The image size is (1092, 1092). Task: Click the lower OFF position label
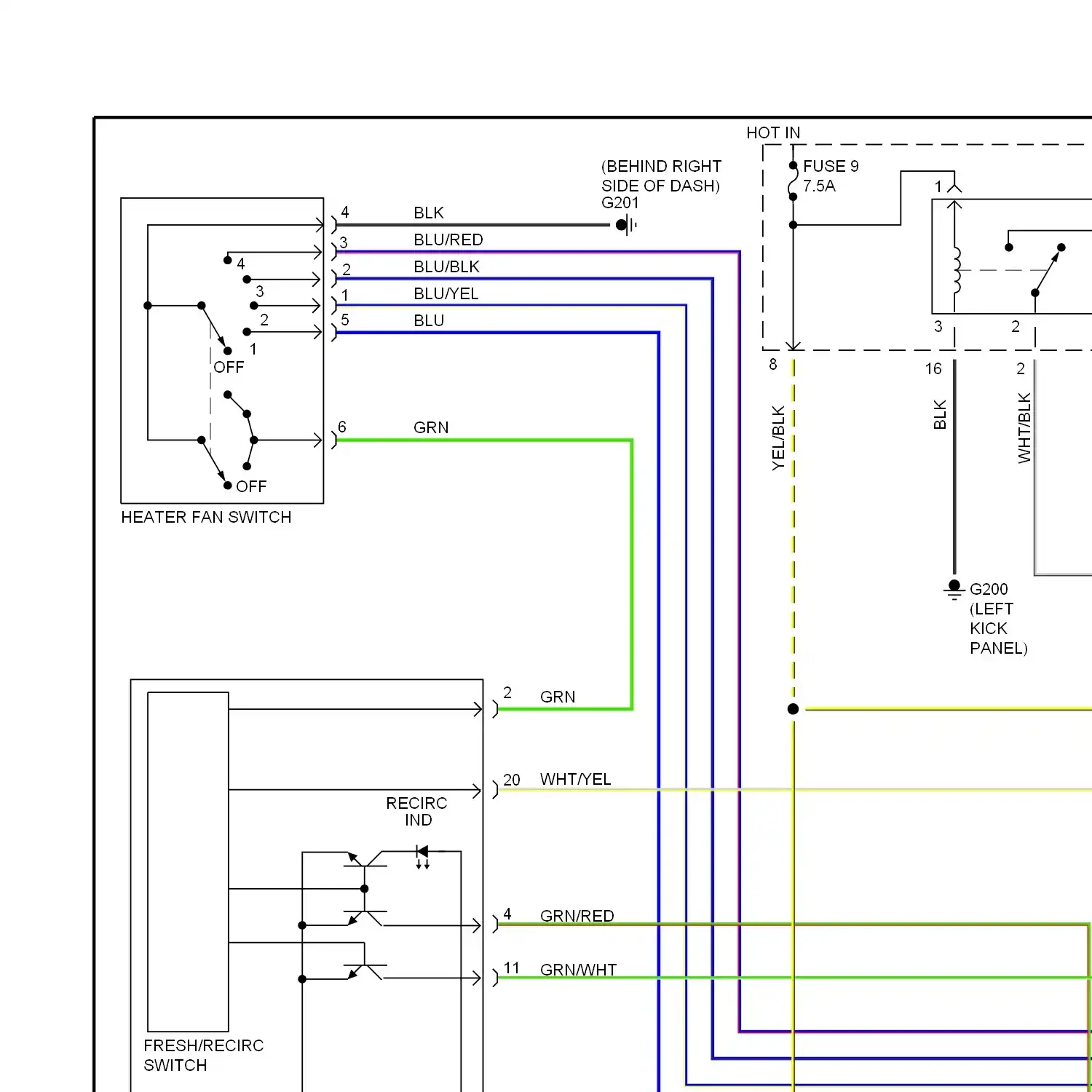point(251,486)
